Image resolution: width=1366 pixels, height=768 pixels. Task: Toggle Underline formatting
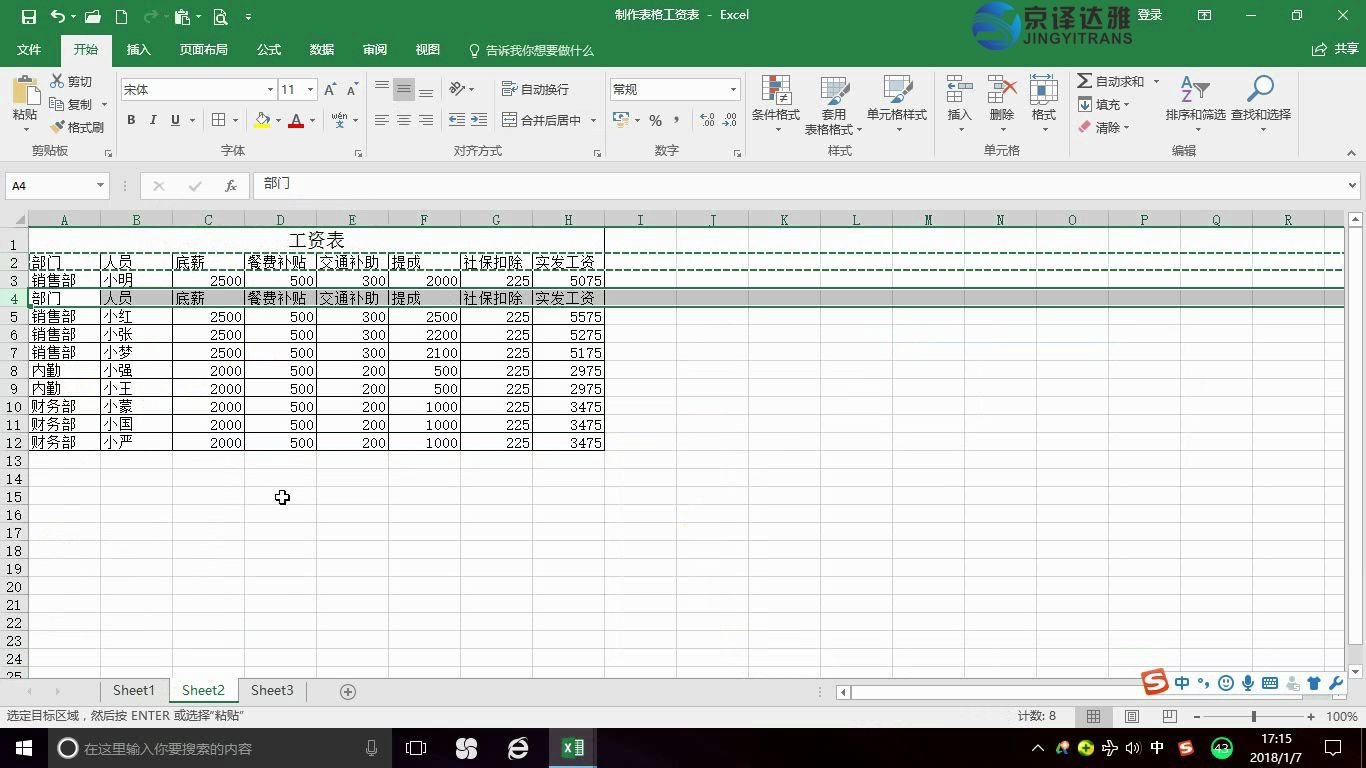point(175,120)
